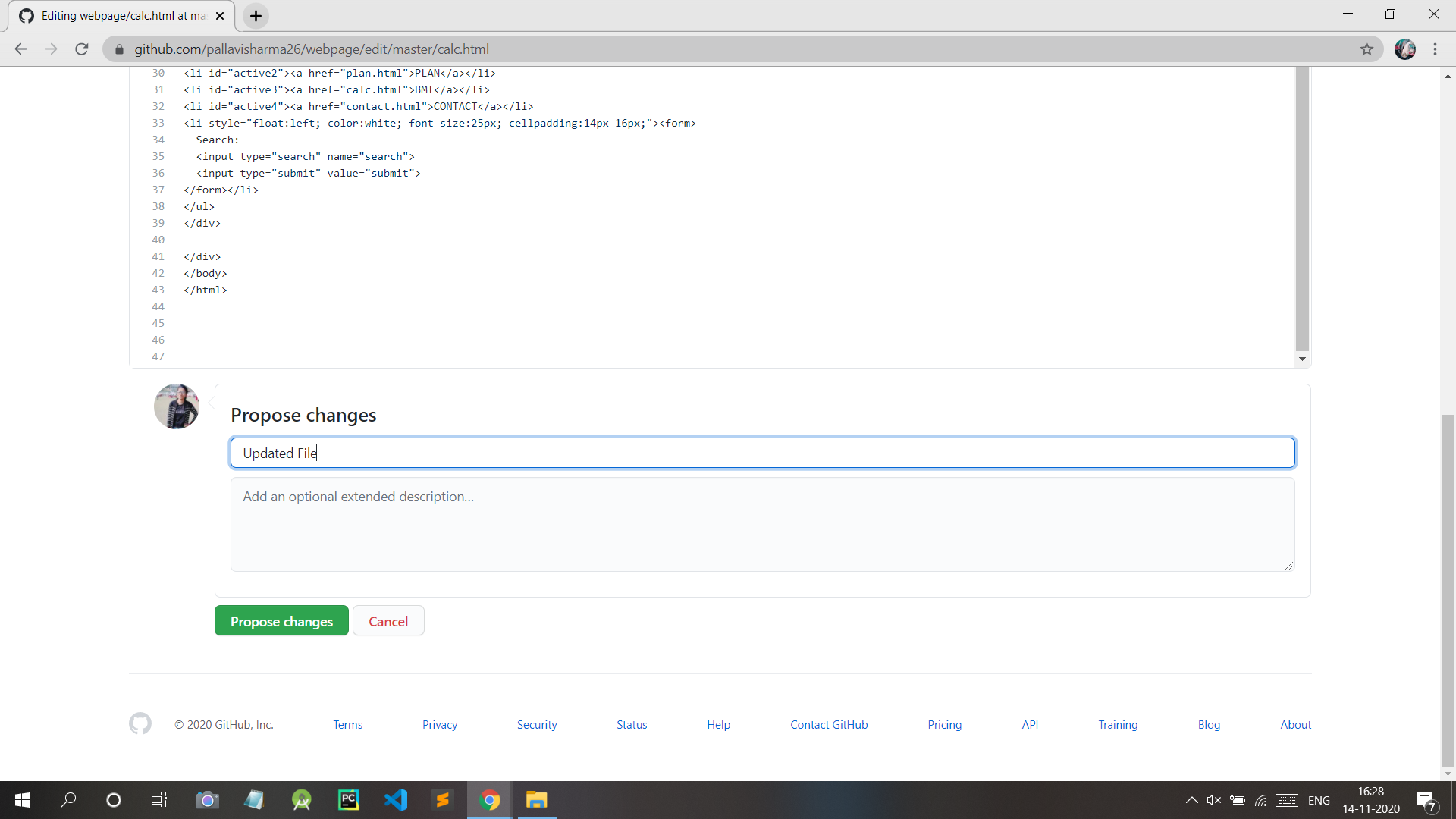Open a new browser tab
Viewport: 1456px width, 819px height.
pos(256,16)
